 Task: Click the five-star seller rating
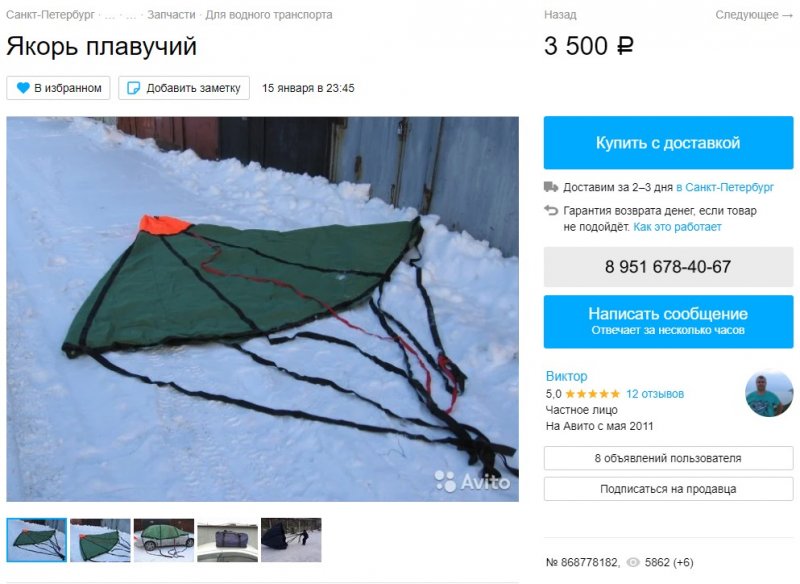(592, 394)
